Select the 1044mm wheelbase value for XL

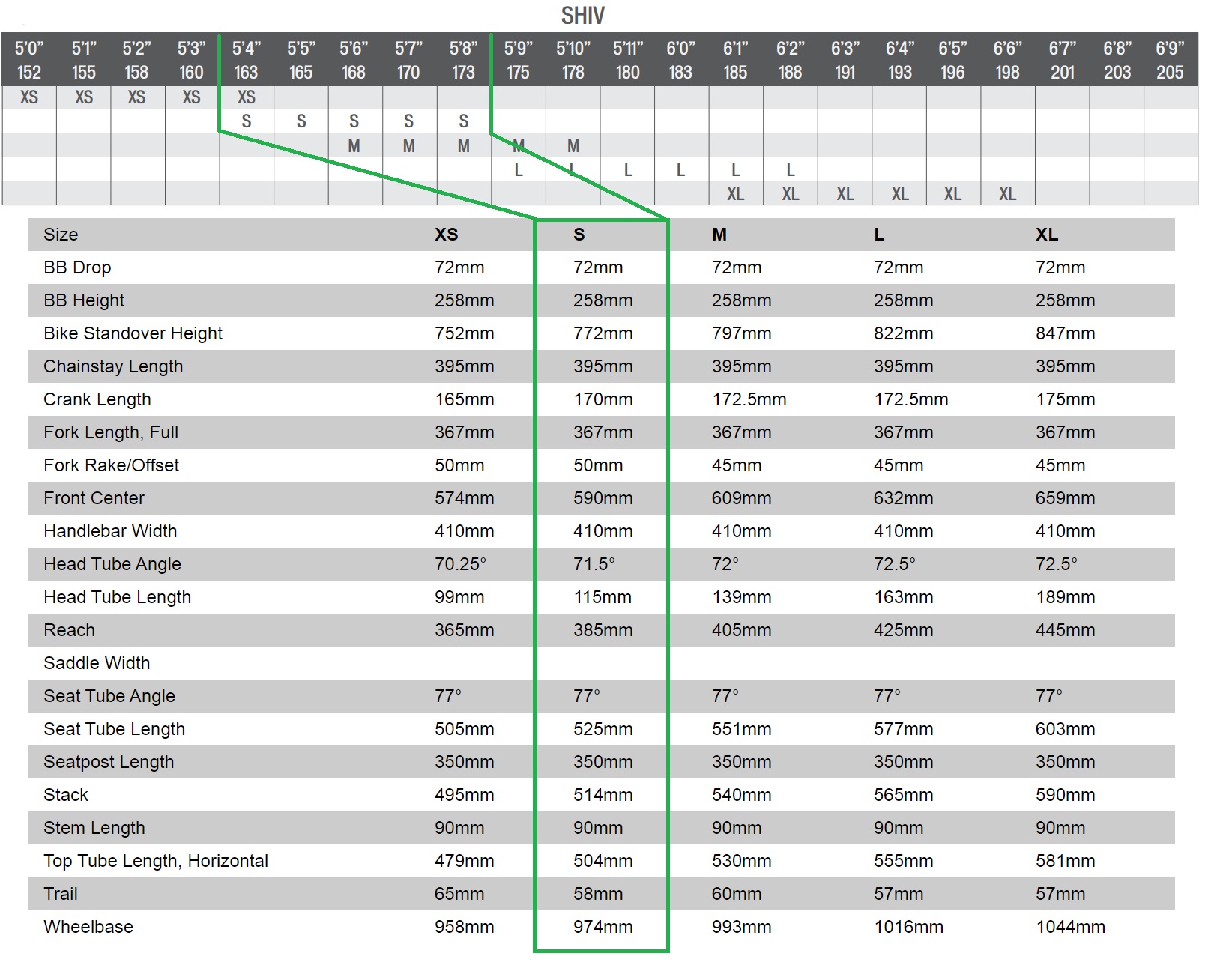point(1071,927)
